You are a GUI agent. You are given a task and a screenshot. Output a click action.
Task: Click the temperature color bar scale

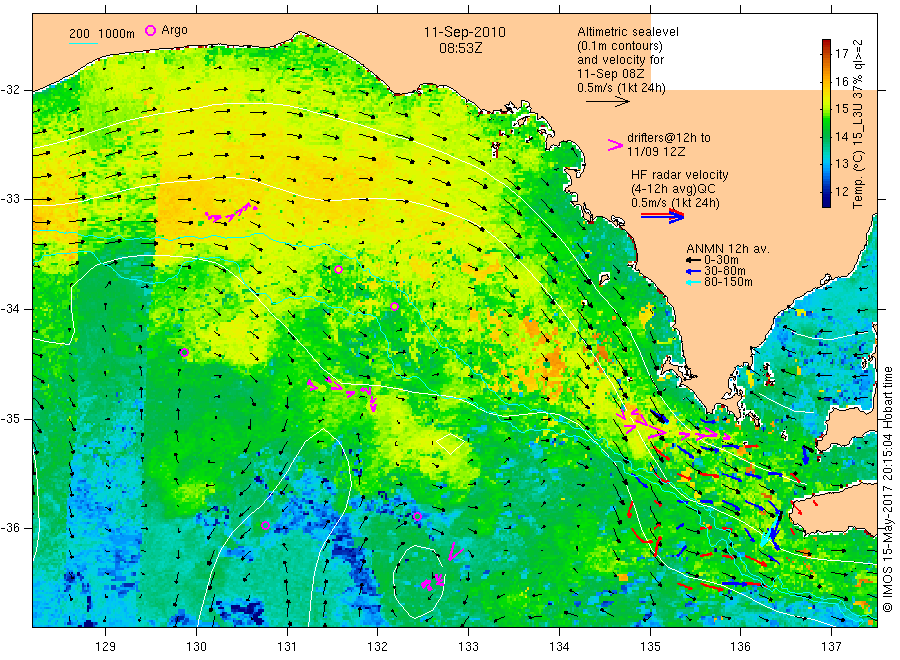coord(826,123)
